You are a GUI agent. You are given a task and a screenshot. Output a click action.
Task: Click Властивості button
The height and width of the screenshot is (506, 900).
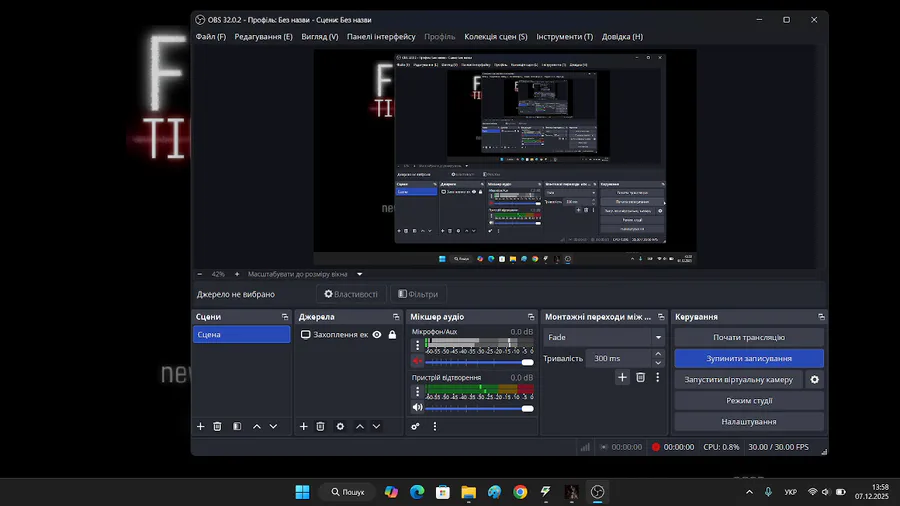[x=351, y=294]
